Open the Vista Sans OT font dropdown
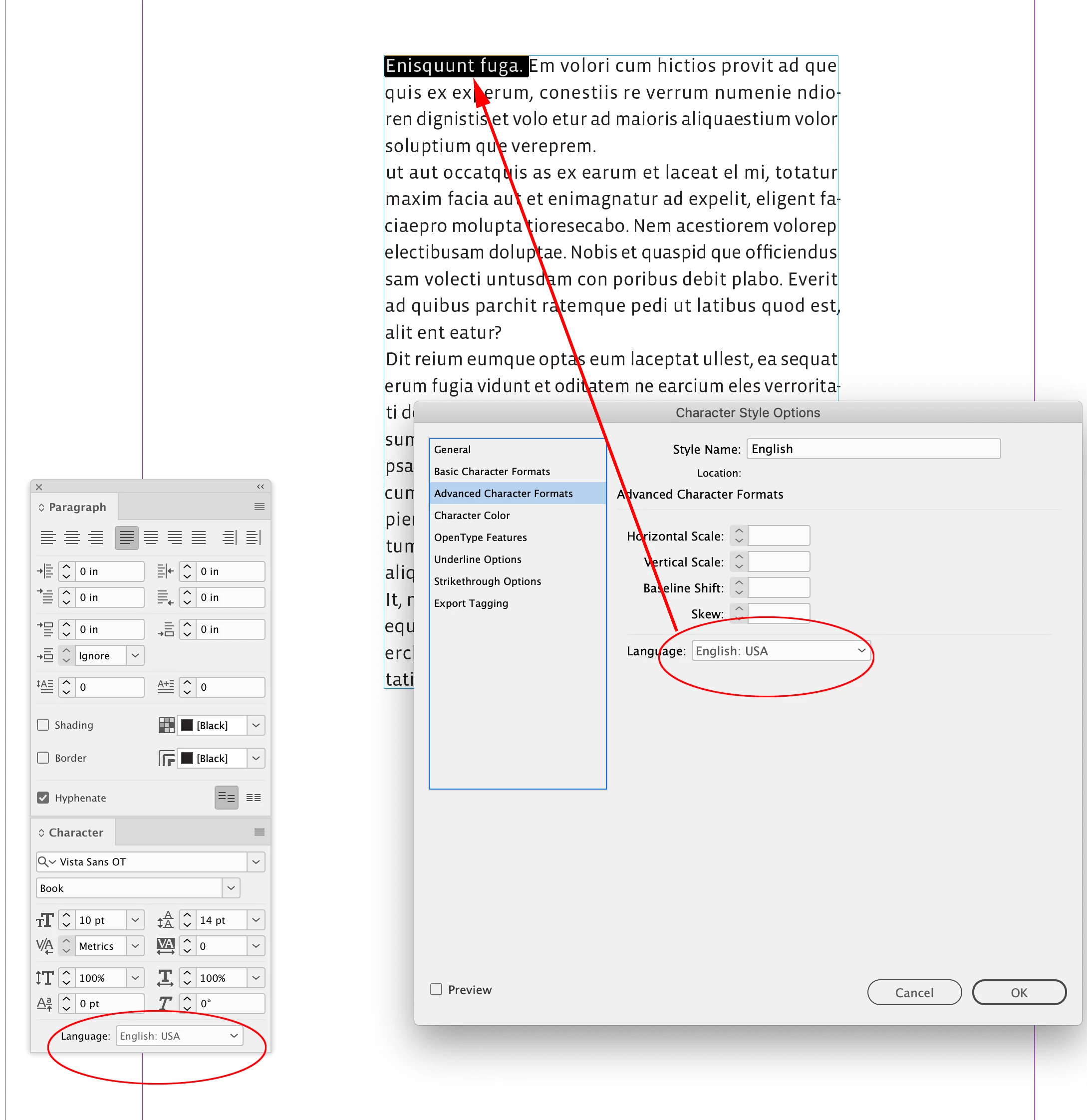This screenshot has height=1120, width=1087. tap(256, 862)
